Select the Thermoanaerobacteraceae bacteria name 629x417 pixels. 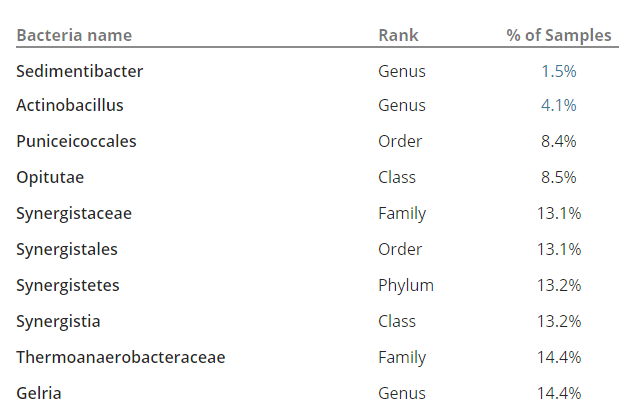(x=121, y=357)
